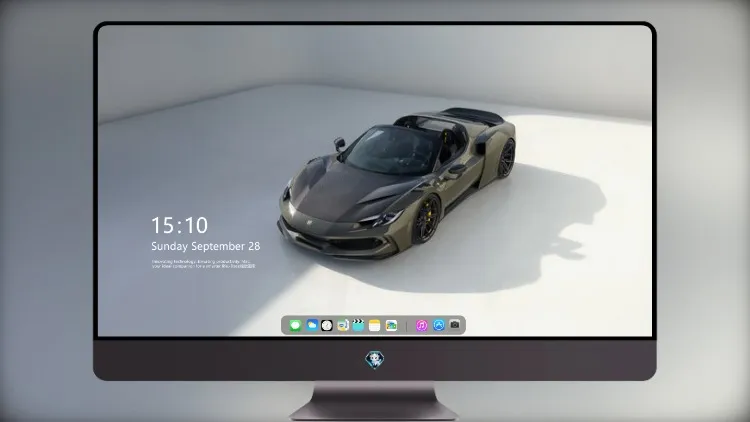Open the blue App Store icon
The image size is (750, 422).
[x=439, y=325]
